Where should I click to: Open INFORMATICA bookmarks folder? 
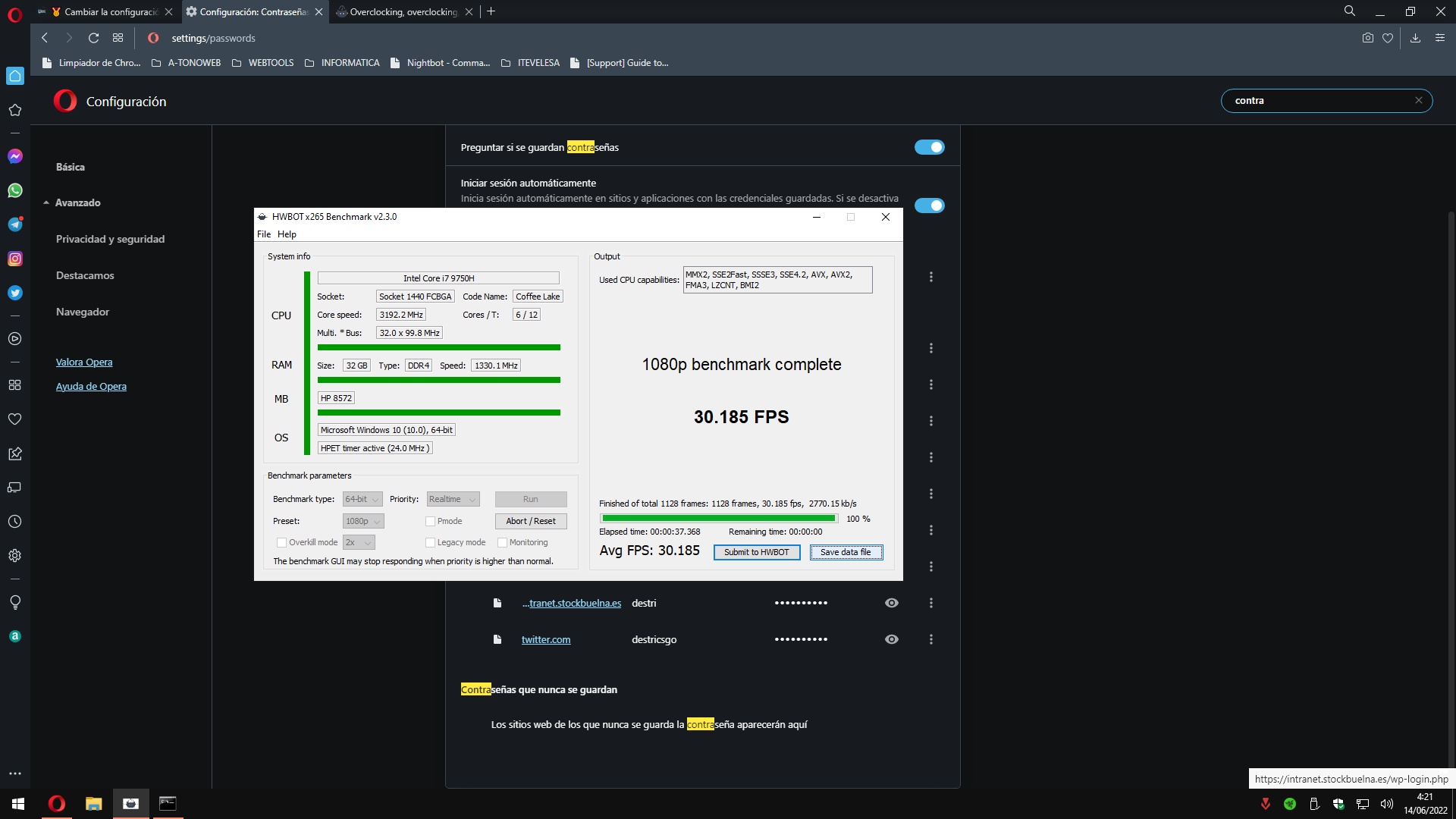click(342, 63)
